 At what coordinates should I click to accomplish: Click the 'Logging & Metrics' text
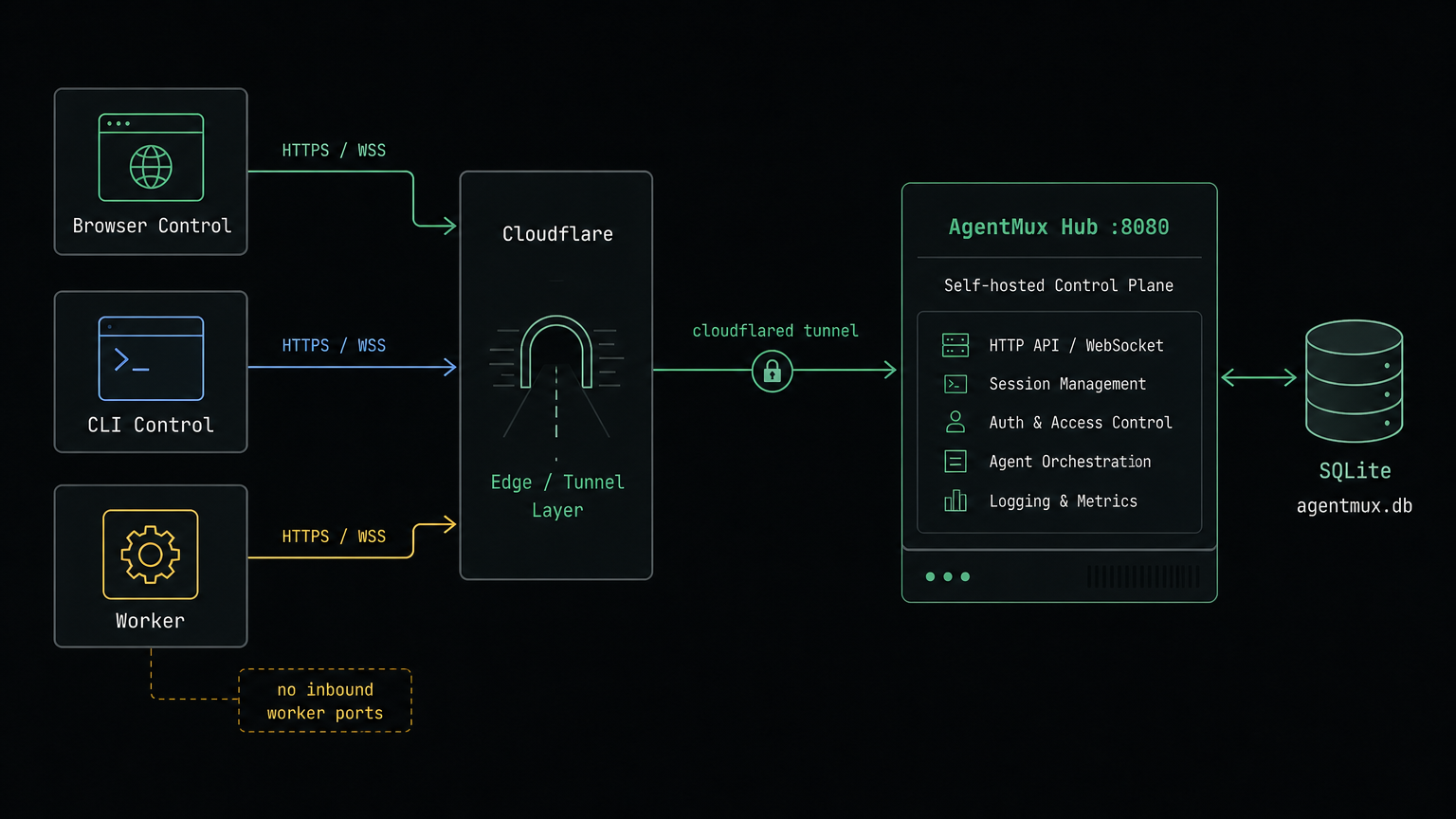coord(1063,501)
